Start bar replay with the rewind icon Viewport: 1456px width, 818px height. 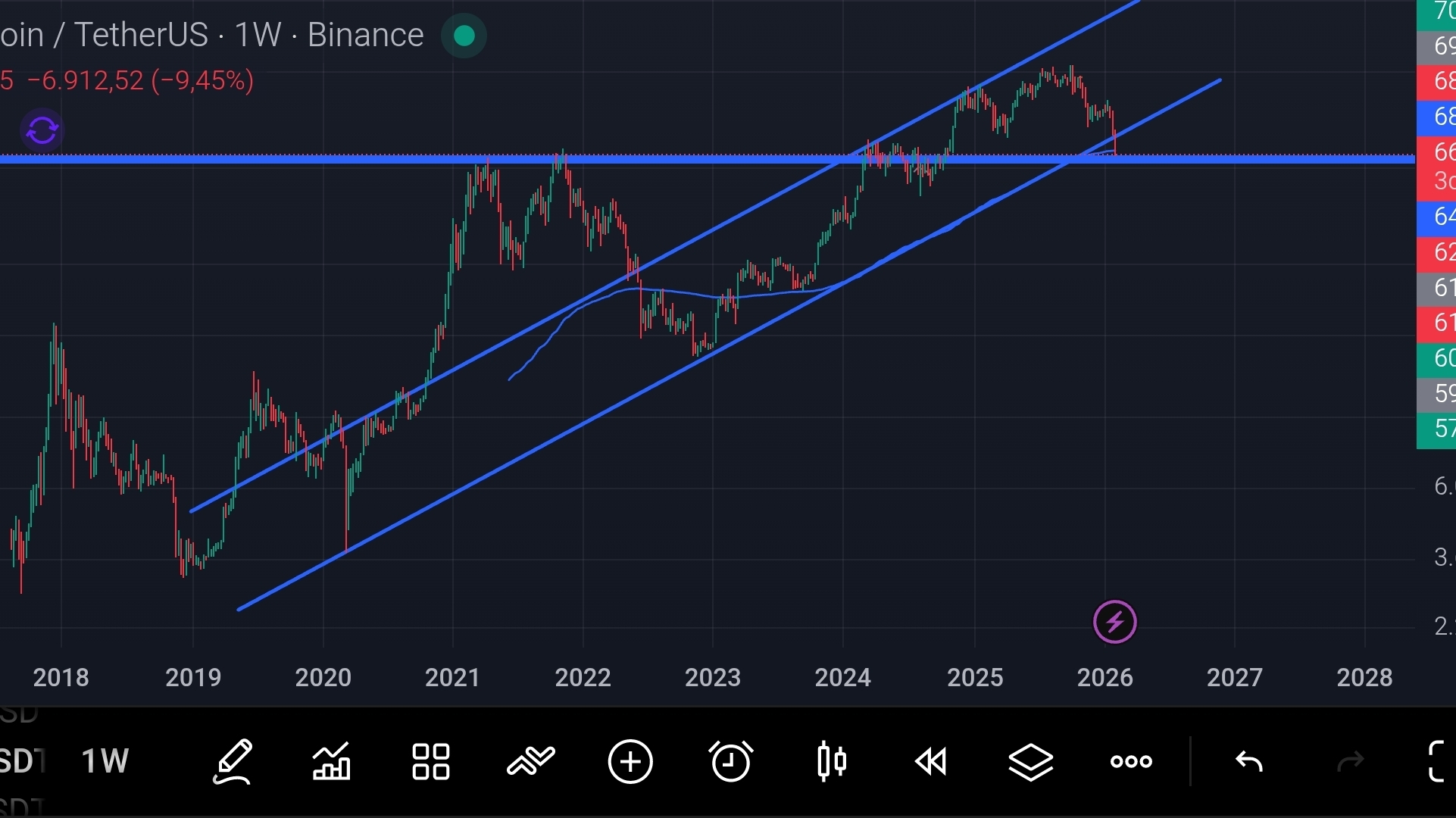(931, 761)
